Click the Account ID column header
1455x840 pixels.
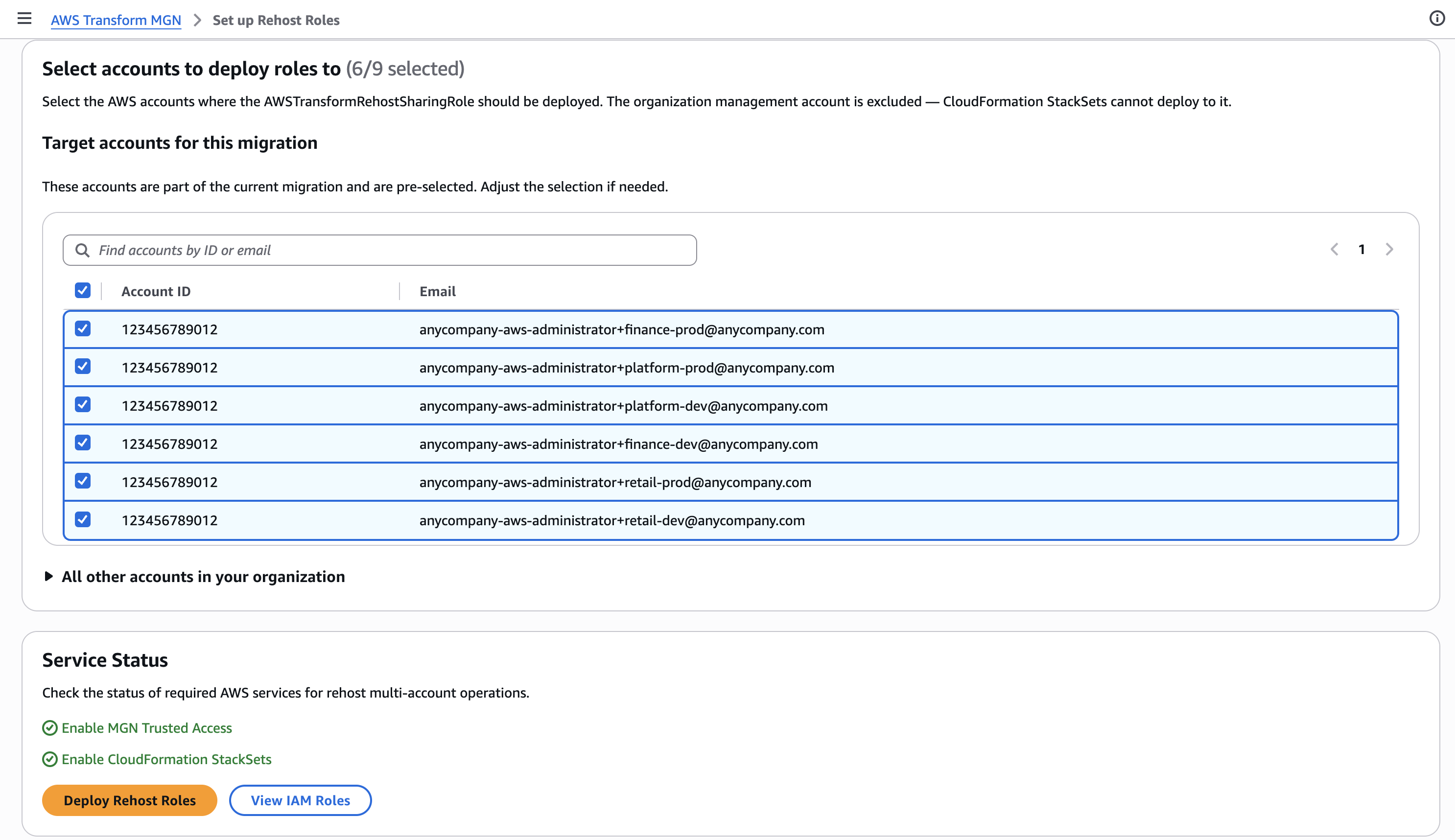point(156,291)
